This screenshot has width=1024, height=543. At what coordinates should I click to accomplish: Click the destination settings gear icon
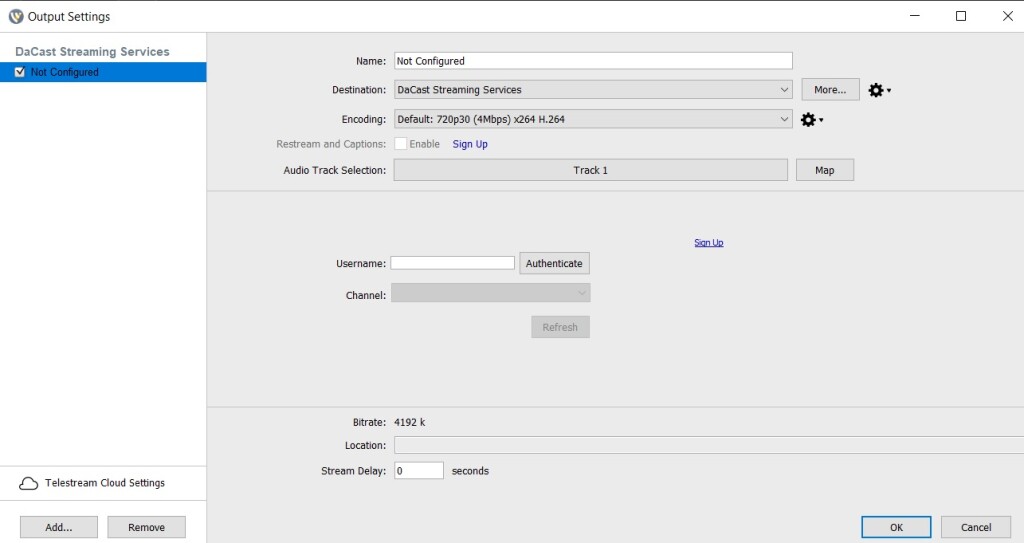tap(877, 90)
